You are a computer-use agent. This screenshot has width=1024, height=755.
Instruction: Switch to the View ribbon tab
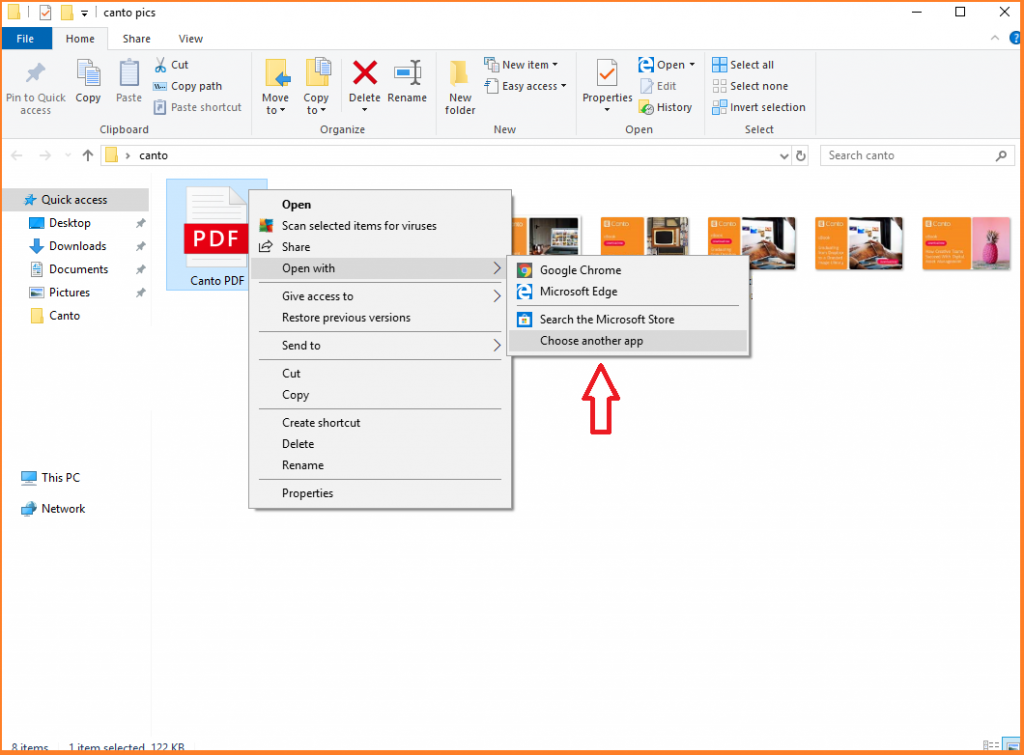(190, 38)
